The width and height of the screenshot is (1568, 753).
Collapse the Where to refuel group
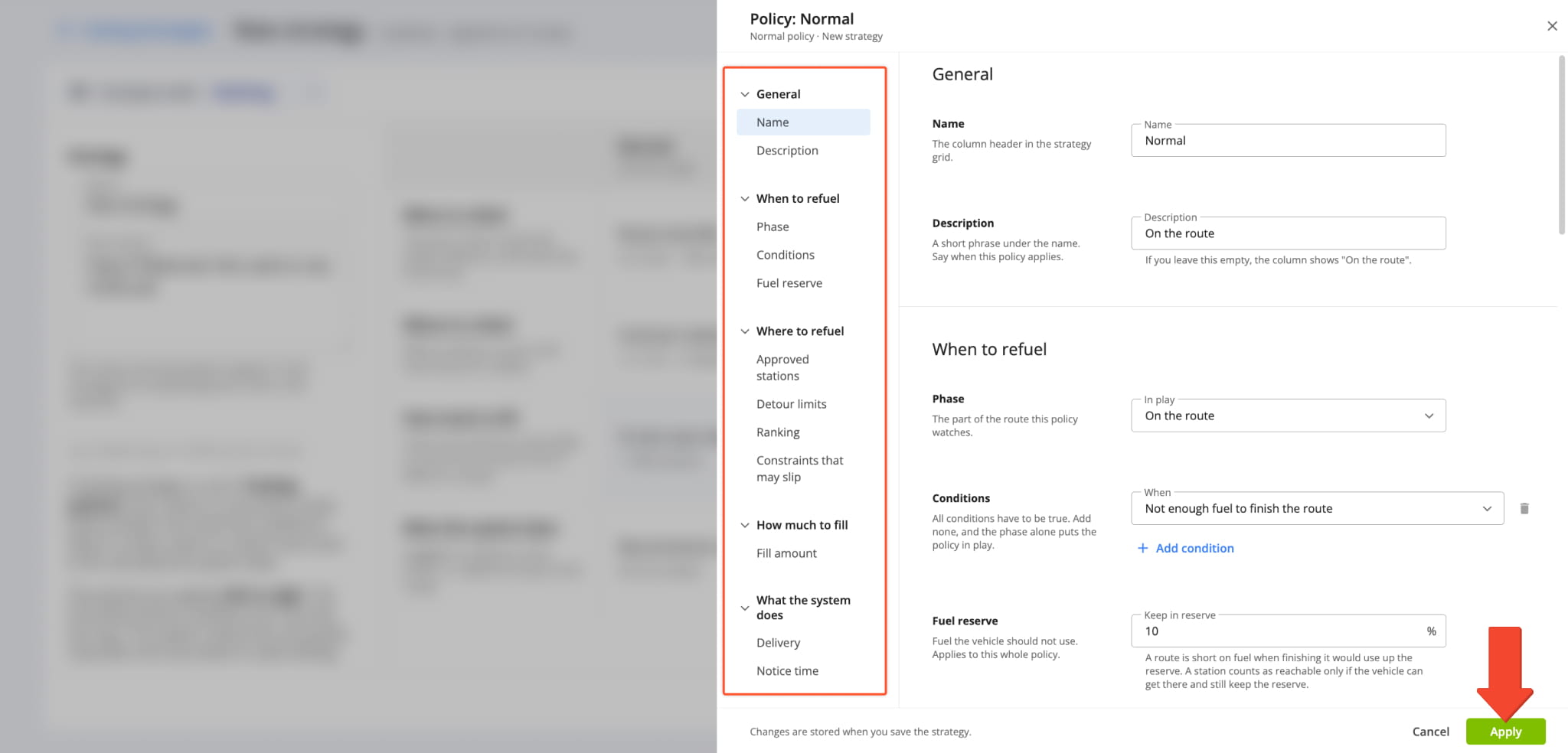744,331
